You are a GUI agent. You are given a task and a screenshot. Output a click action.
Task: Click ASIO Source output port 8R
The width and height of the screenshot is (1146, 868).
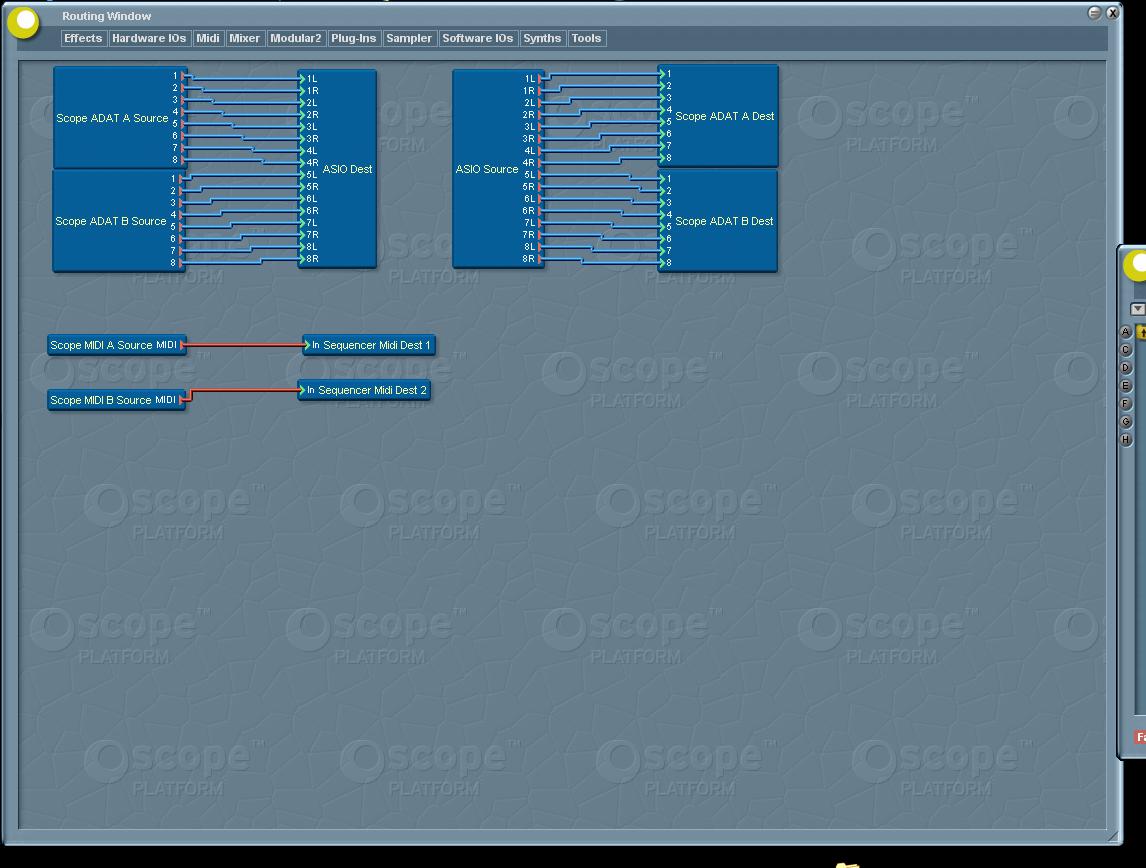(x=540, y=259)
